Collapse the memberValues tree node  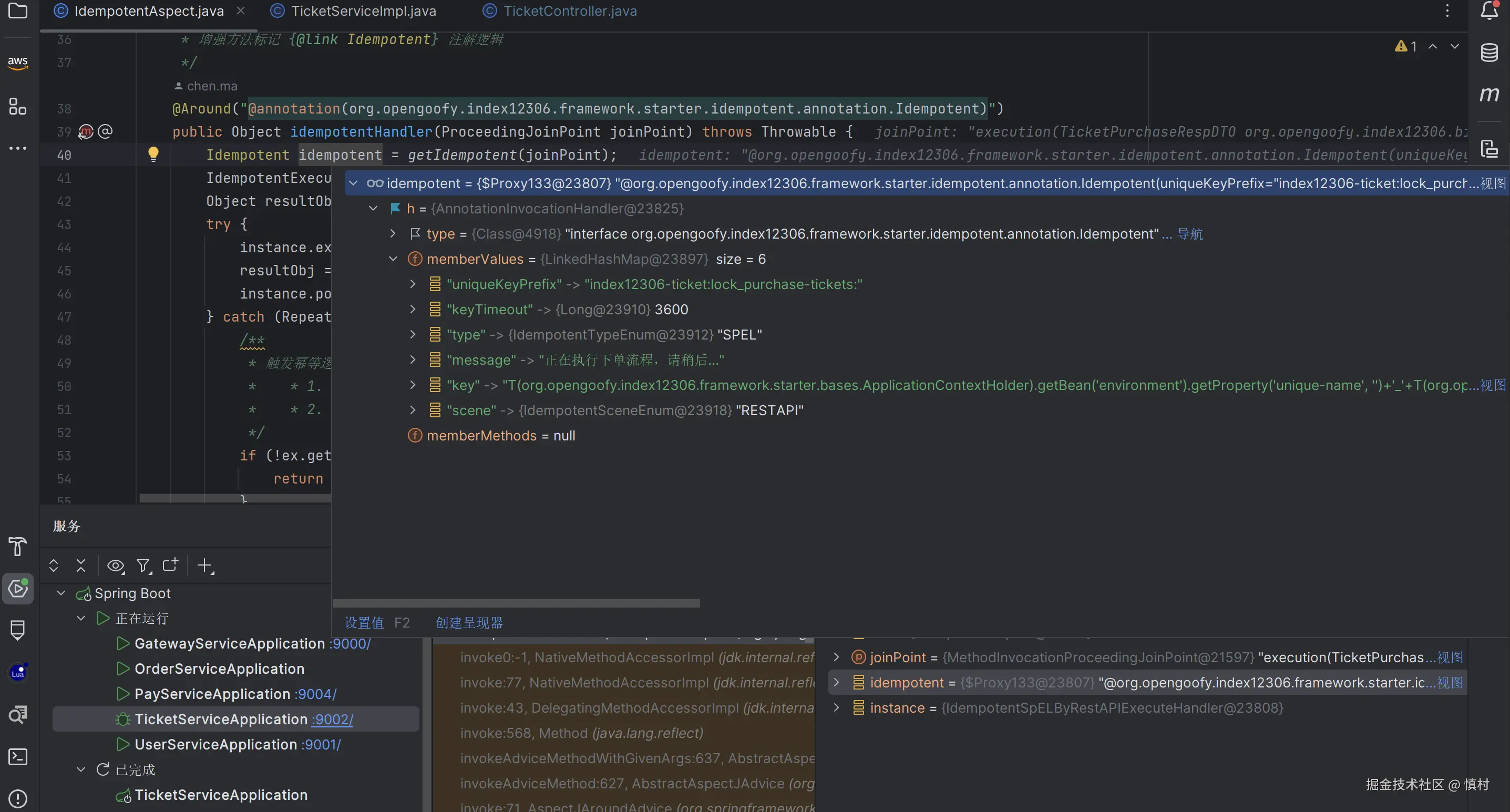(393, 259)
